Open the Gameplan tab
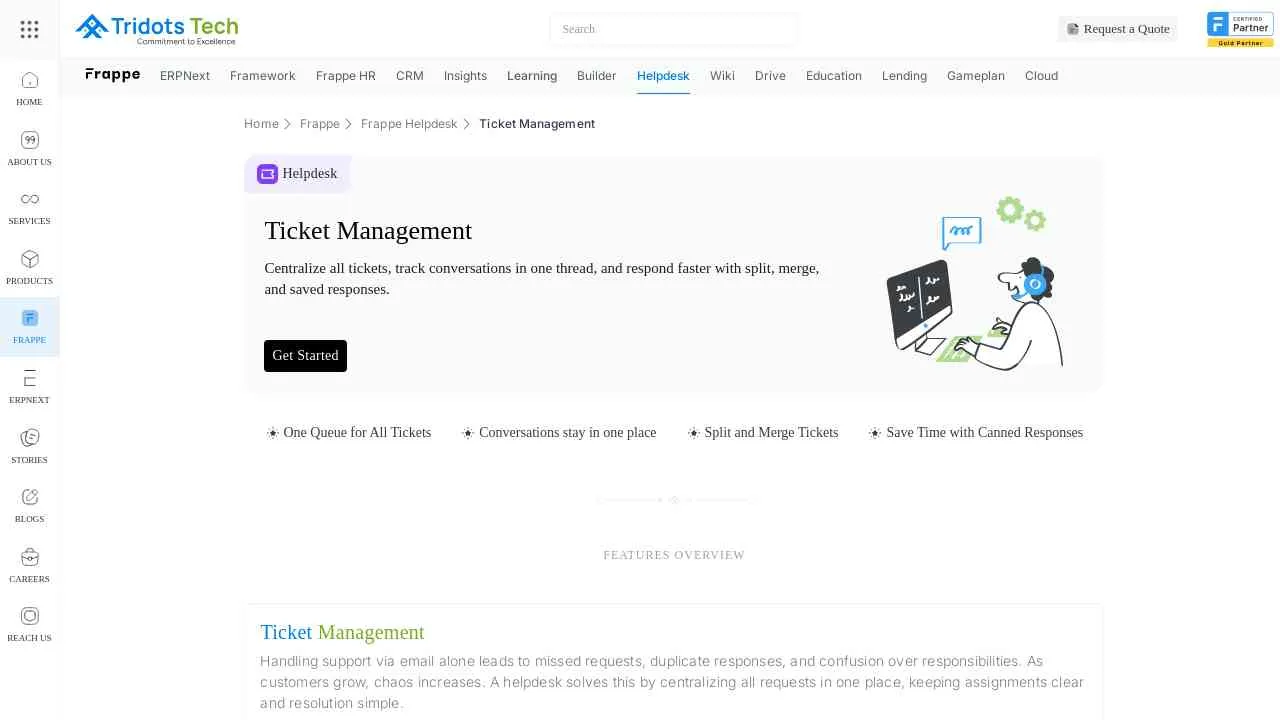Screen dimensions: 1280x720 pos(976,76)
